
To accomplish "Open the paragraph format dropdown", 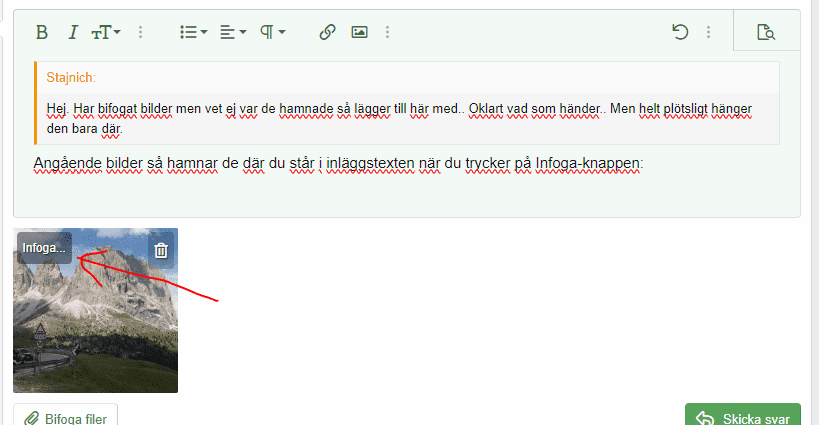I will tap(273, 32).
